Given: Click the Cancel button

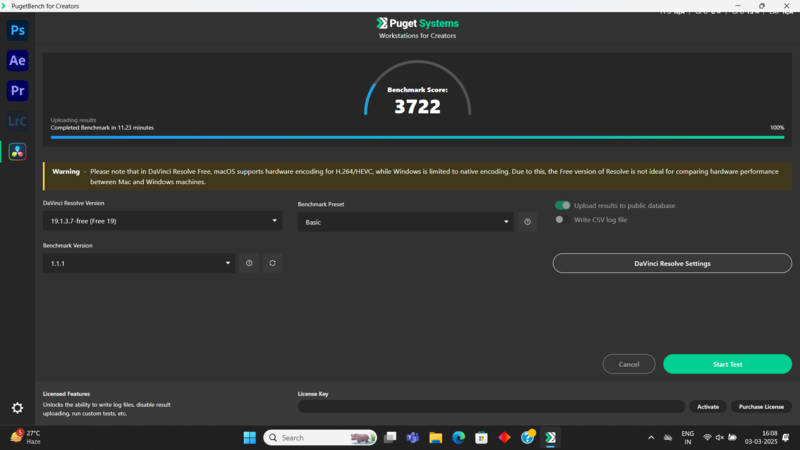Looking at the screenshot, I should coord(629,364).
